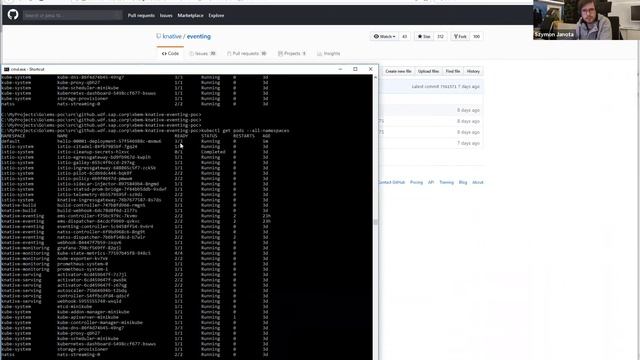Click the ems-dispatcher pod name
This screenshot has height=360, width=640.
pyautogui.click(x=98, y=221)
